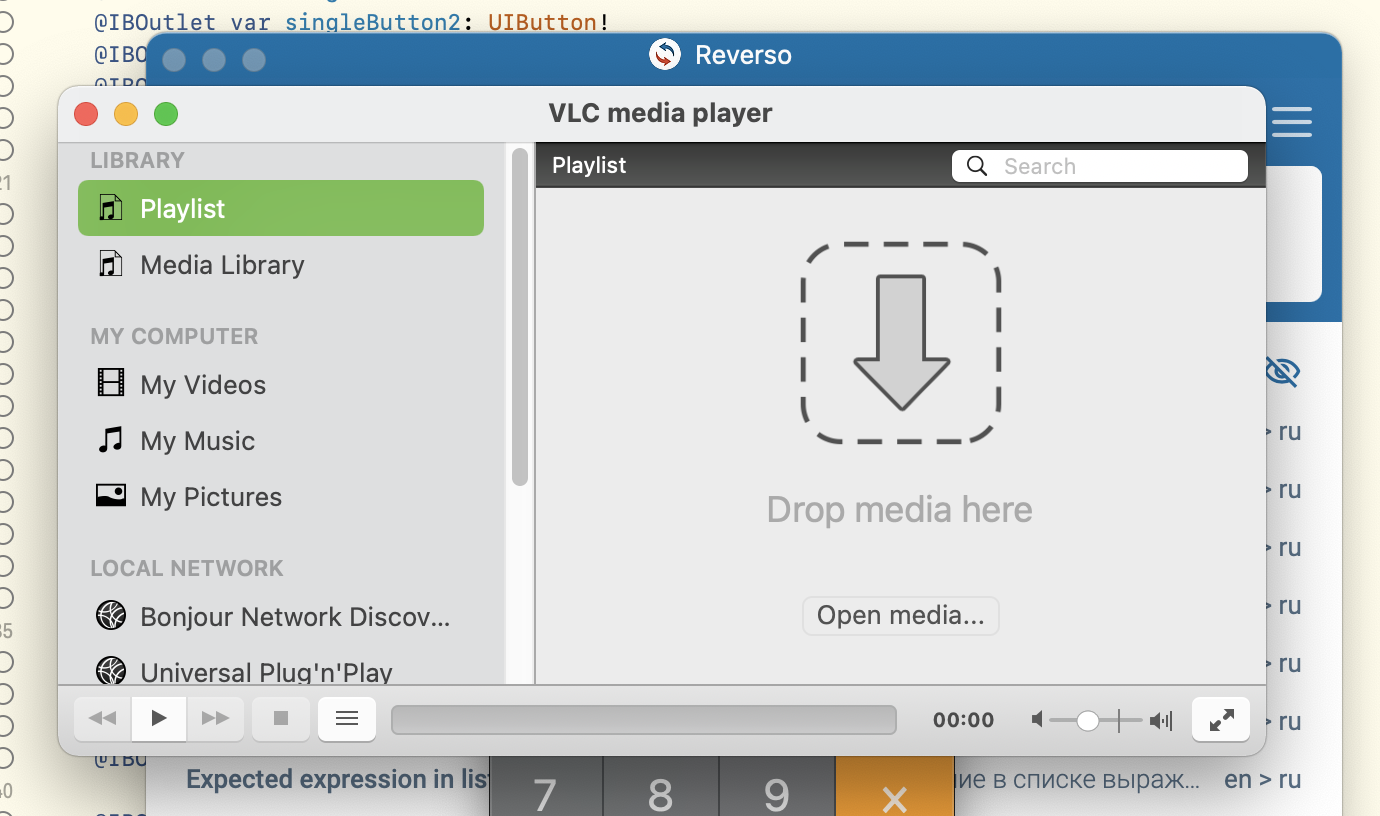
Task: Toggle the playlist view button
Action: 347,718
